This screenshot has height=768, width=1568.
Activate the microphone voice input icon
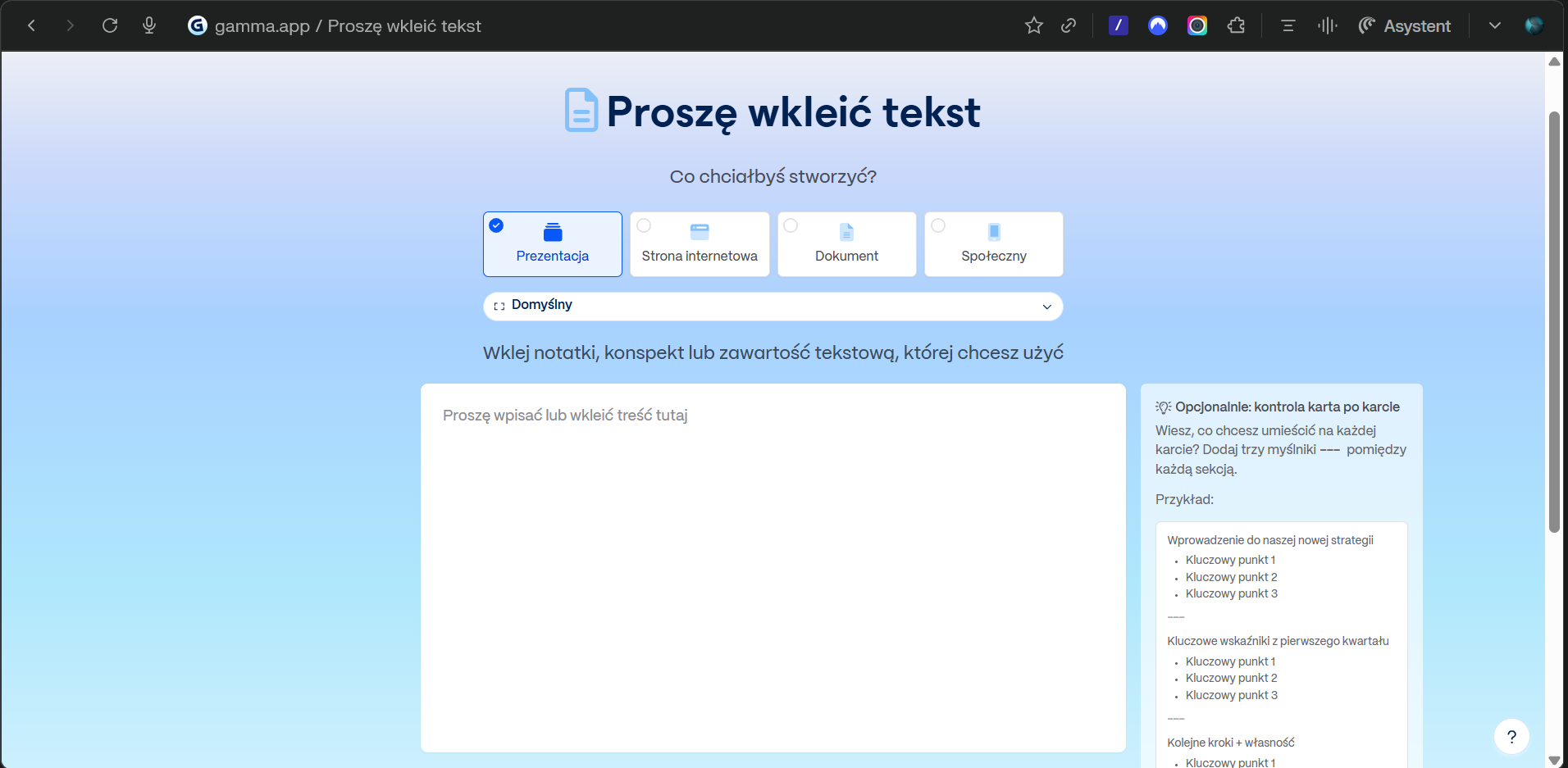click(x=149, y=25)
